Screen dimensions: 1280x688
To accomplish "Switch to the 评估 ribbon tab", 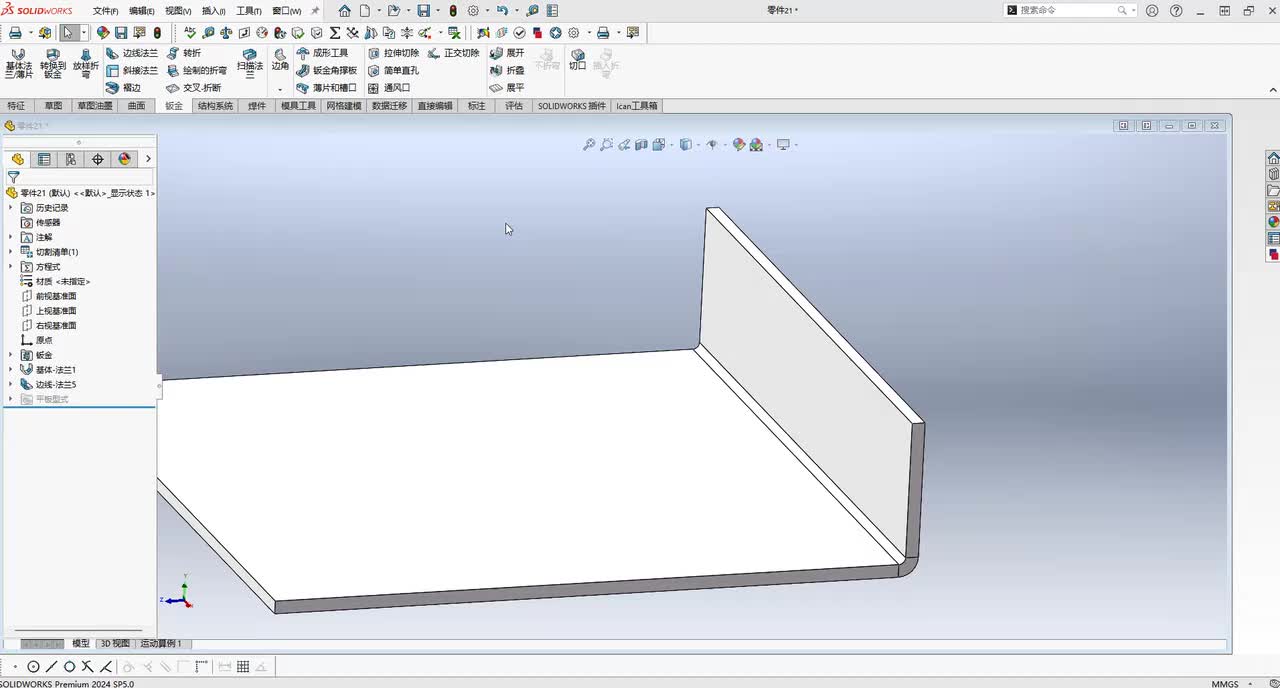I will 513,106.
